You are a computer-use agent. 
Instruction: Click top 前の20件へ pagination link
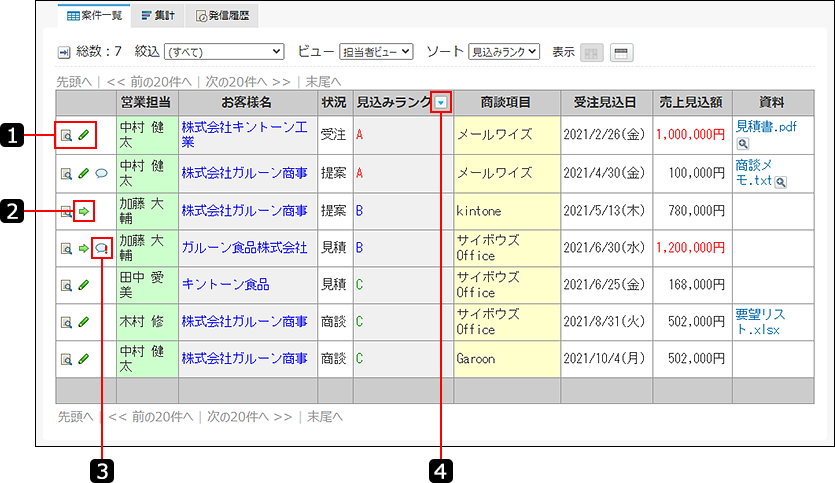tap(149, 82)
